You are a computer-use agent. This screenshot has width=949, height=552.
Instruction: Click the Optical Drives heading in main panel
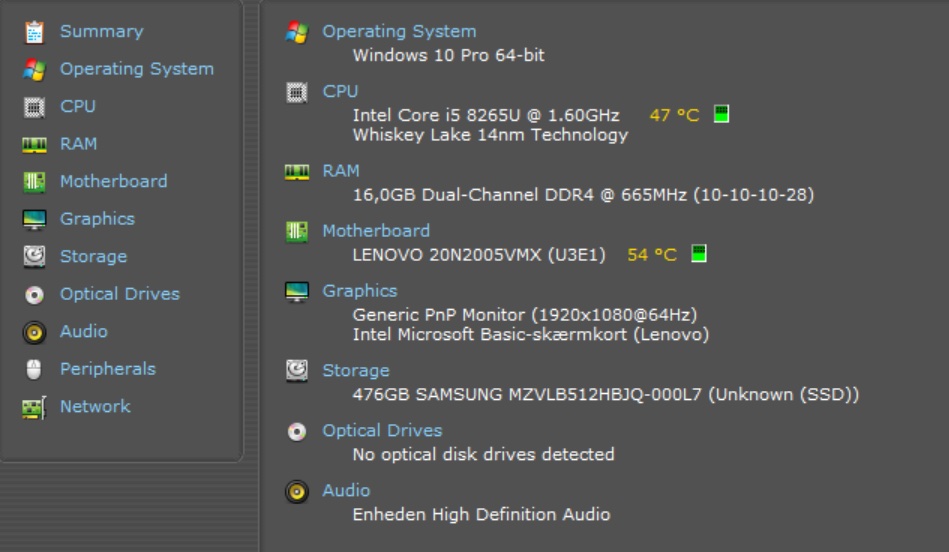coord(382,431)
